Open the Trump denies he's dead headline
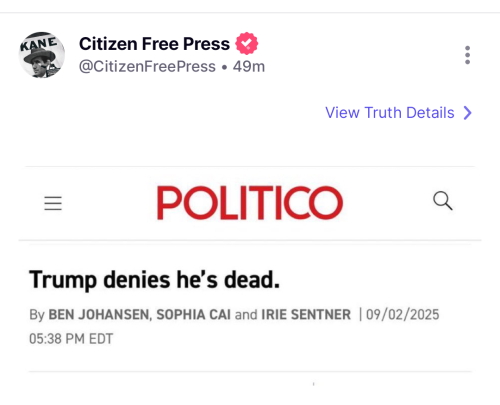 click(x=154, y=280)
